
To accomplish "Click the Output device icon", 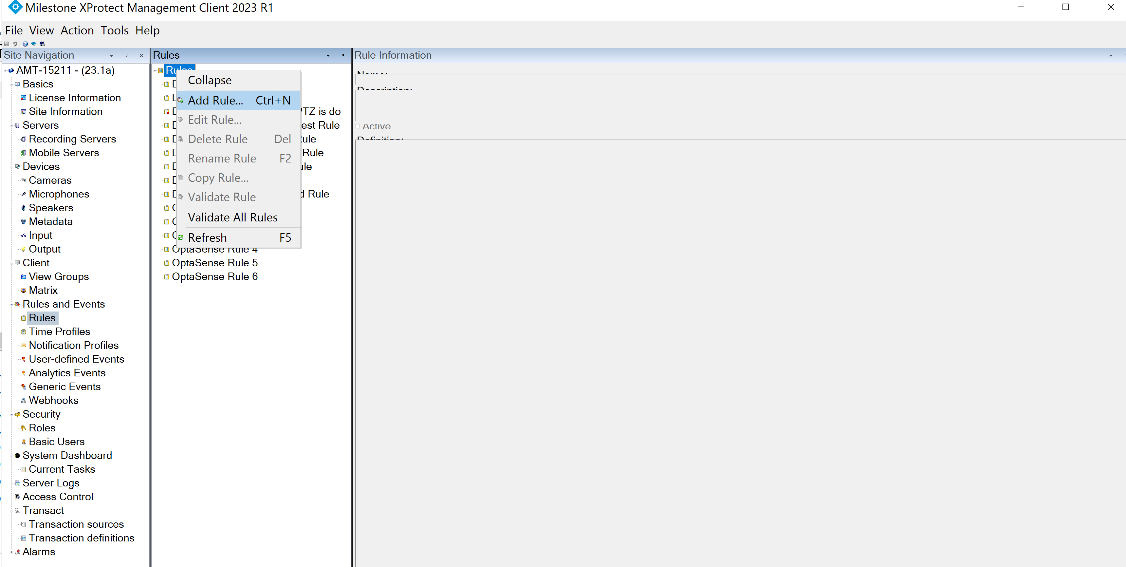I will 23,249.
